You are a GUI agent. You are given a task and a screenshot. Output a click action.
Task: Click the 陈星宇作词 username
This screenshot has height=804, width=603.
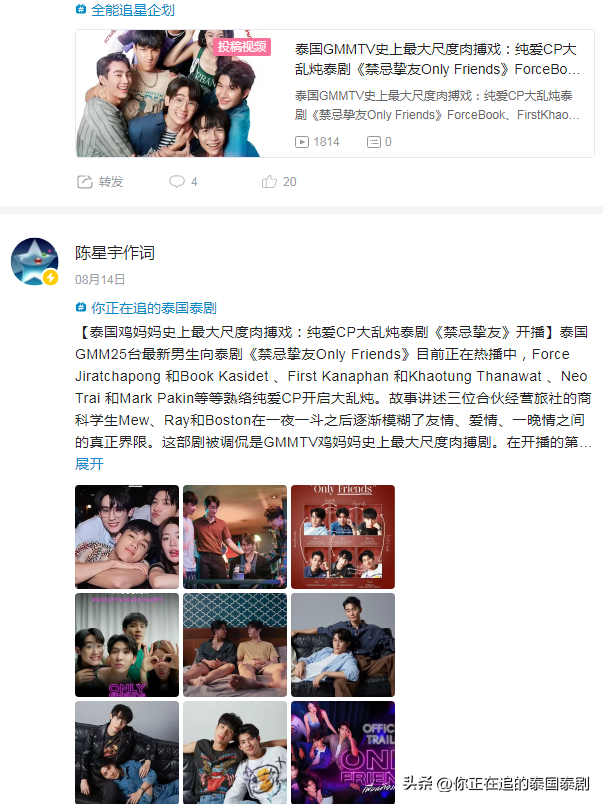115,253
